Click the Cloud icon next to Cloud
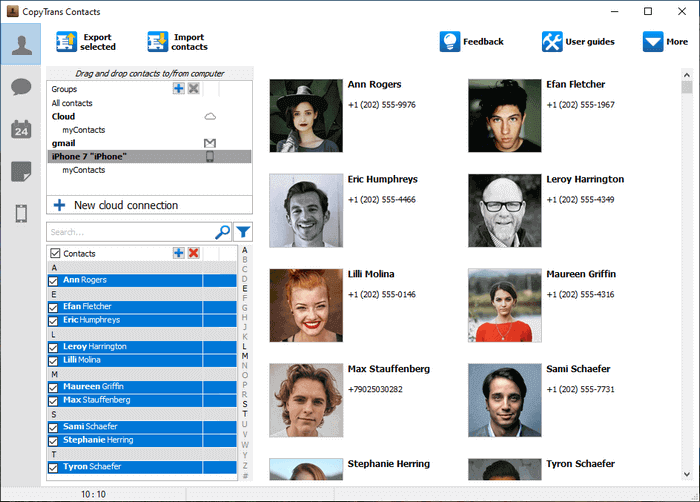 coord(210,117)
